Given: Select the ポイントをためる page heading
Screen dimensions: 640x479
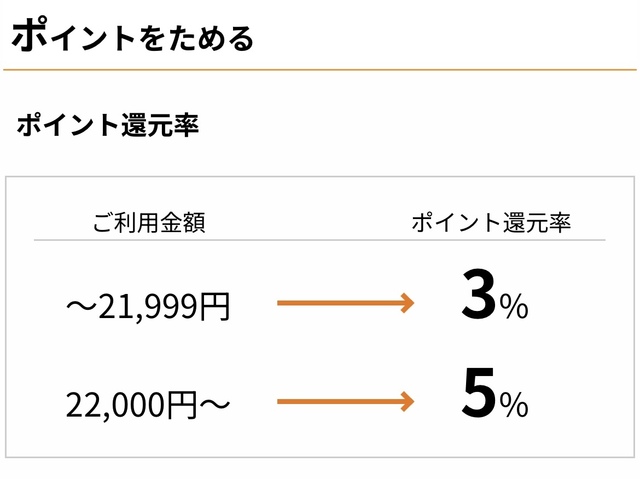Looking at the screenshot, I should coord(132,37).
